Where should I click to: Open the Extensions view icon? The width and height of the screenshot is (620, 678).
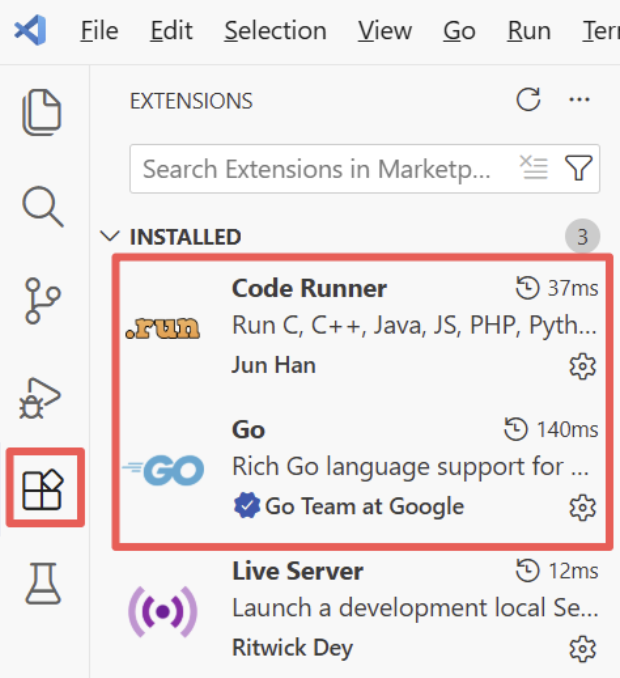coord(43,489)
